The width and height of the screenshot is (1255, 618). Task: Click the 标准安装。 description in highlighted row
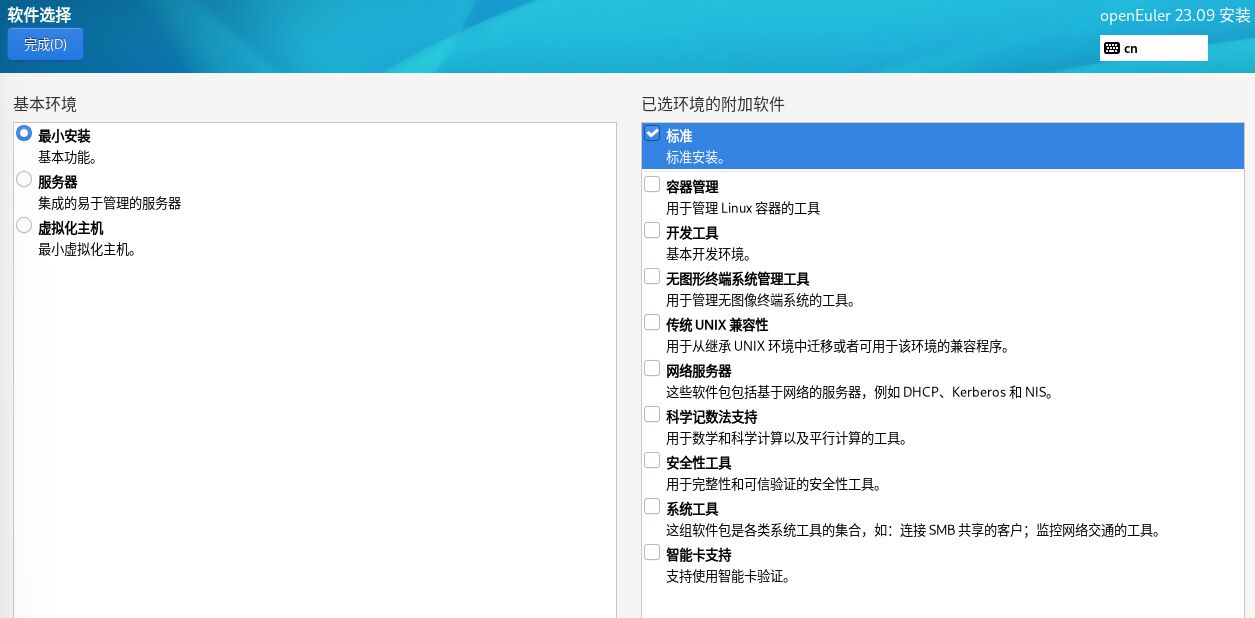coord(696,157)
